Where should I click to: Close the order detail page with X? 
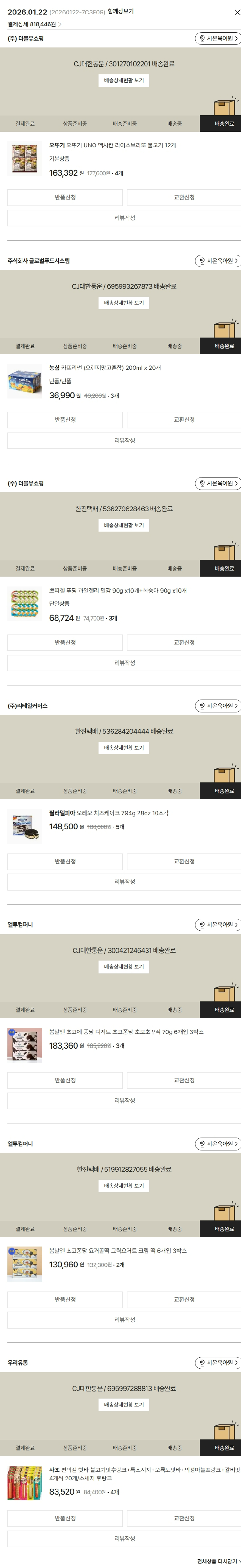point(237,12)
